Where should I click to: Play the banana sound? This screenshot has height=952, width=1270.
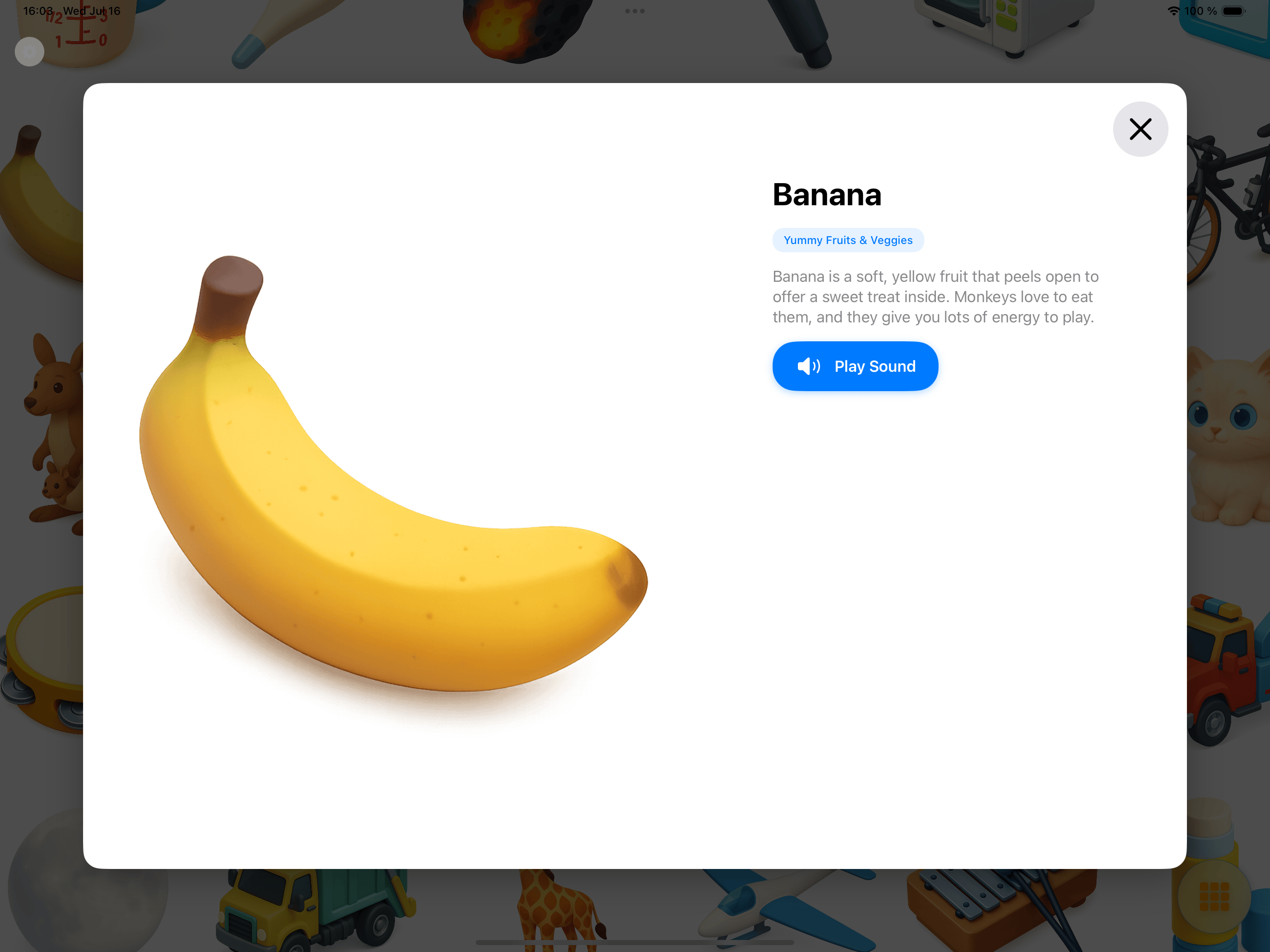pyautogui.click(x=855, y=366)
